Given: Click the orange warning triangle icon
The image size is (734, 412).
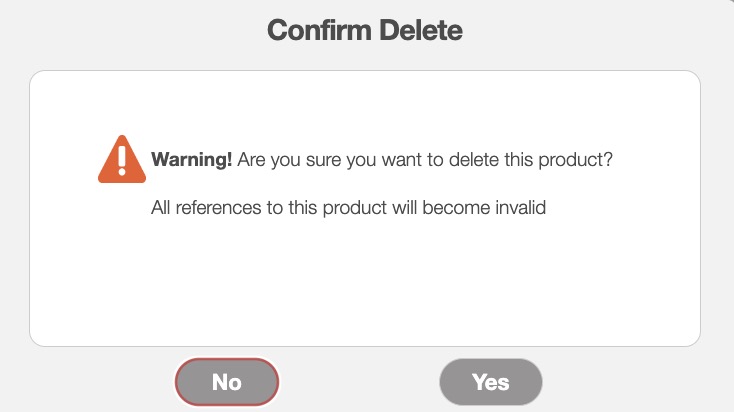Looking at the screenshot, I should pyautogui.click(x=122, y=160).
